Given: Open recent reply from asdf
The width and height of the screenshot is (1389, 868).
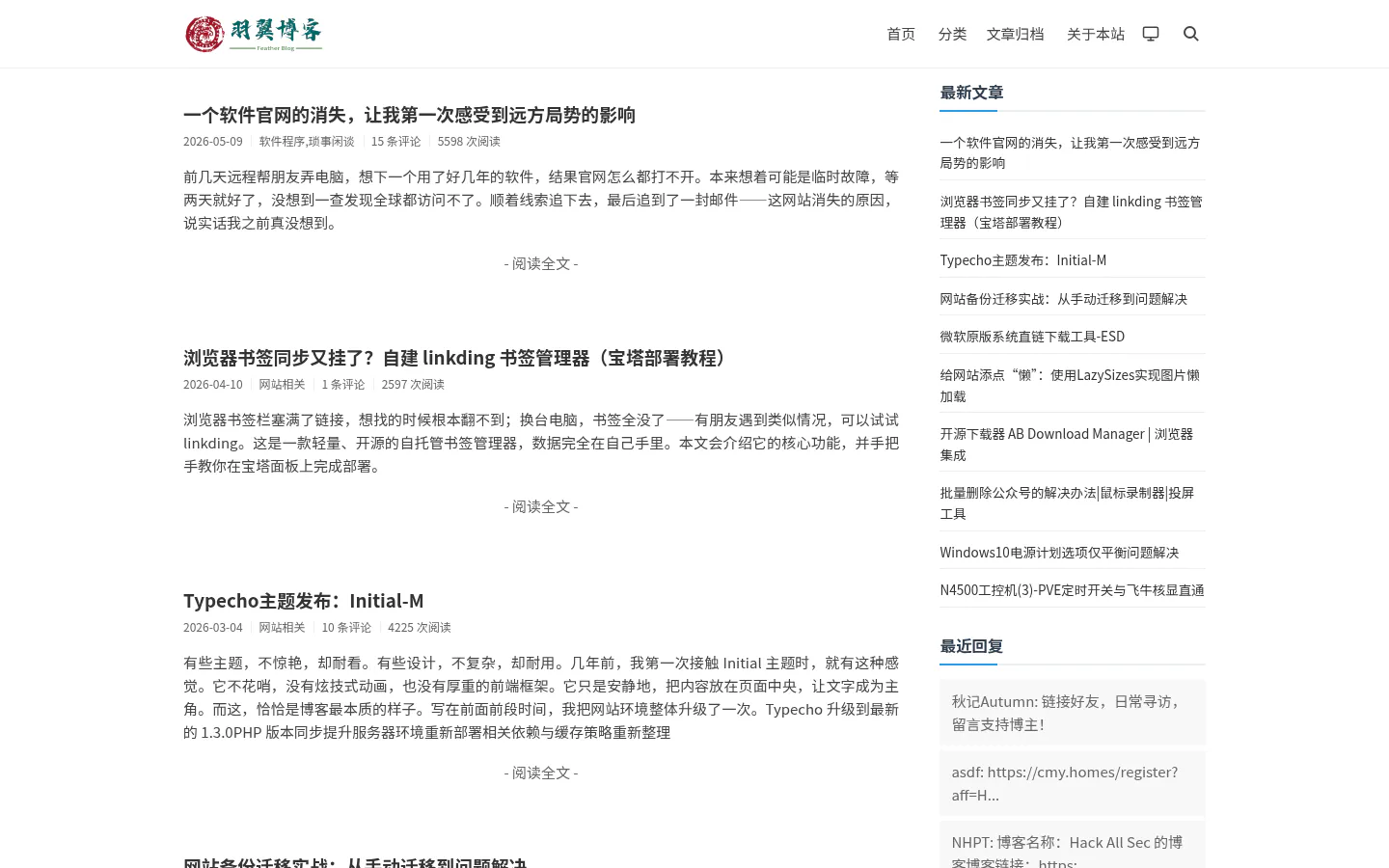Looking at the screenshot, I should pos(1073,783).
